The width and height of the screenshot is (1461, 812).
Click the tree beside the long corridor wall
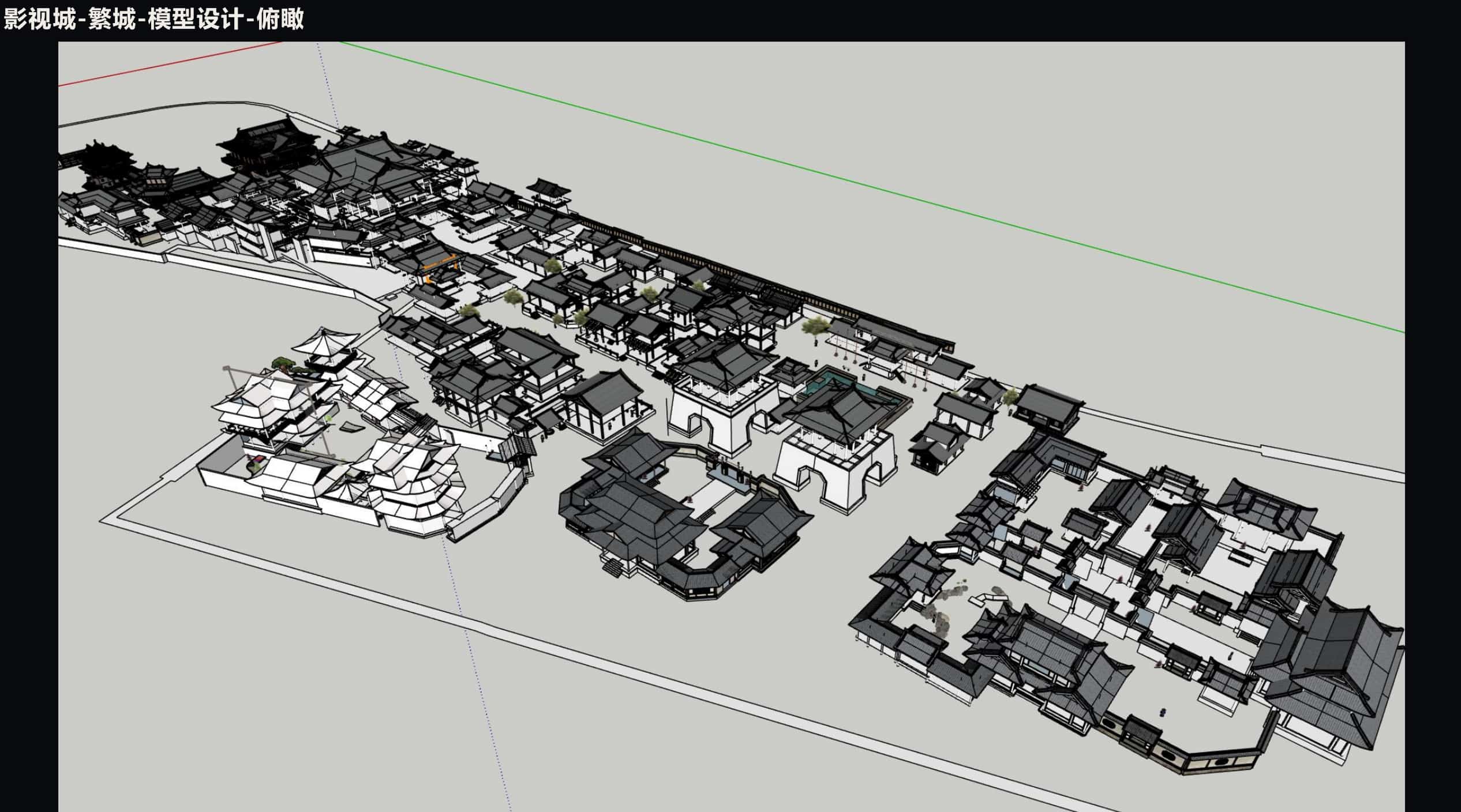(815, 326)
